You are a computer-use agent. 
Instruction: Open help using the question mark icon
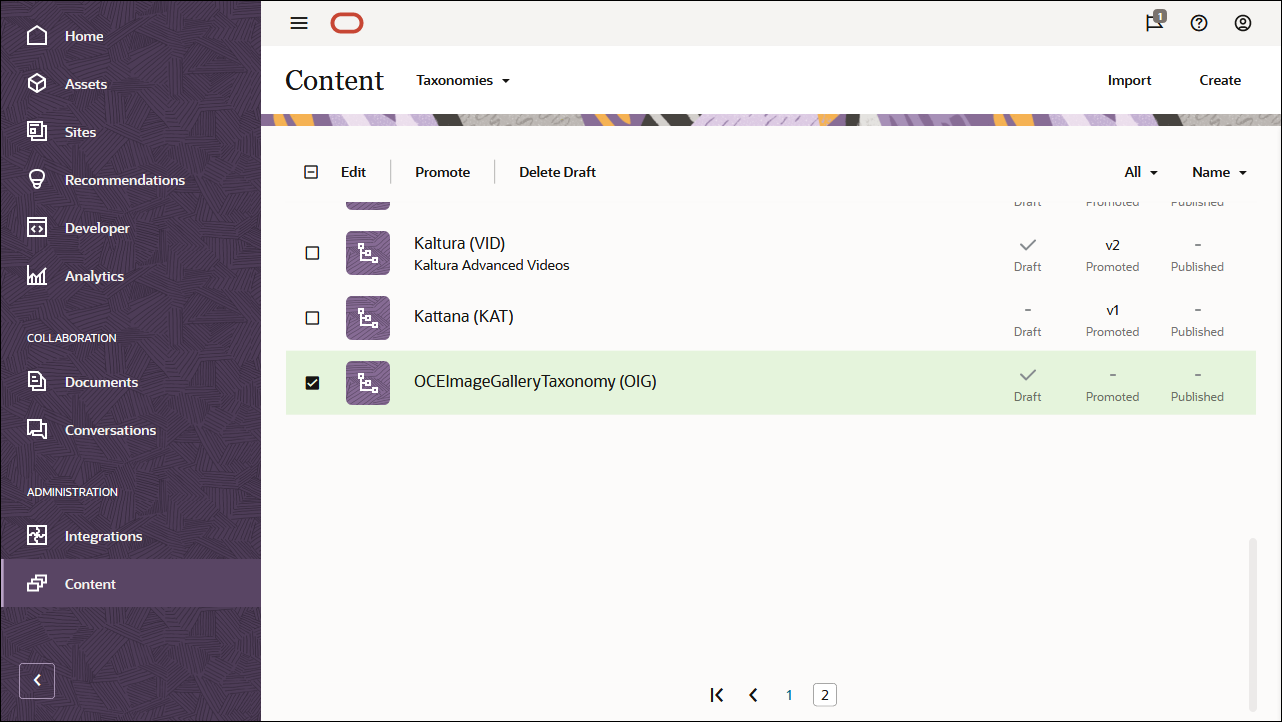pos(1199,23)
